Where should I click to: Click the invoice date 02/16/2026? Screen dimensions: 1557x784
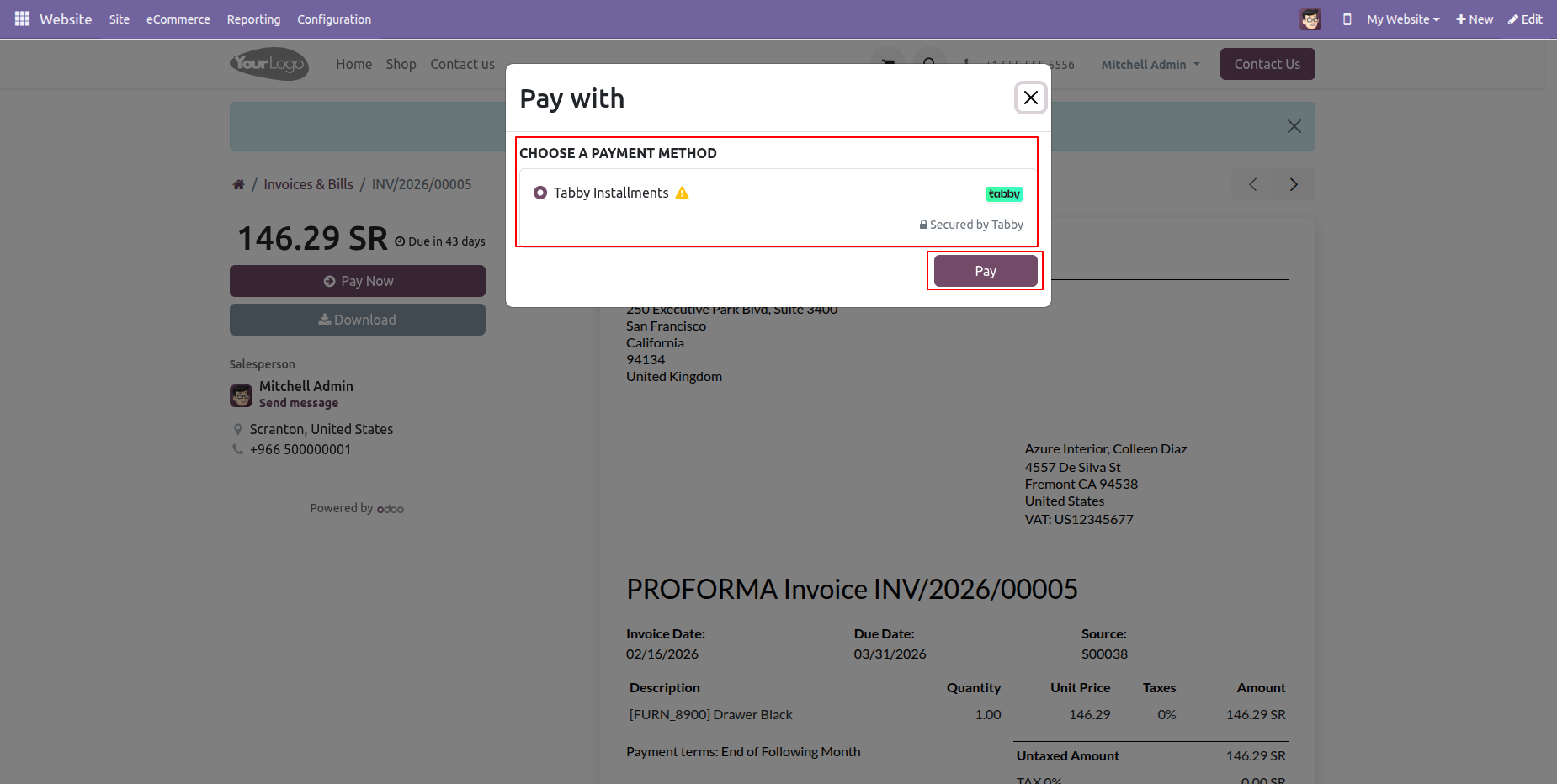click(x=662, y=654)
